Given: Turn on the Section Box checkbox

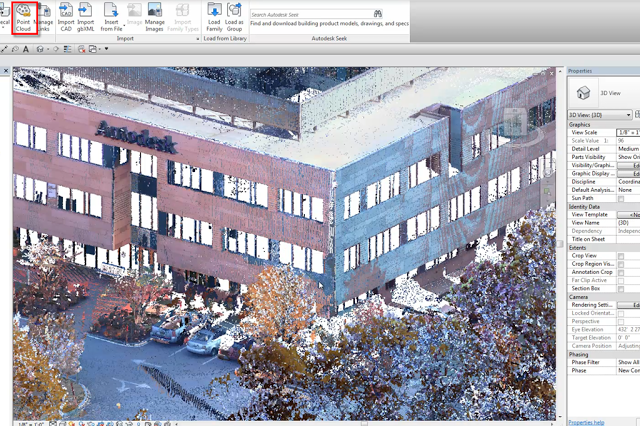Looking at the screenshot, I should (621, 289).
